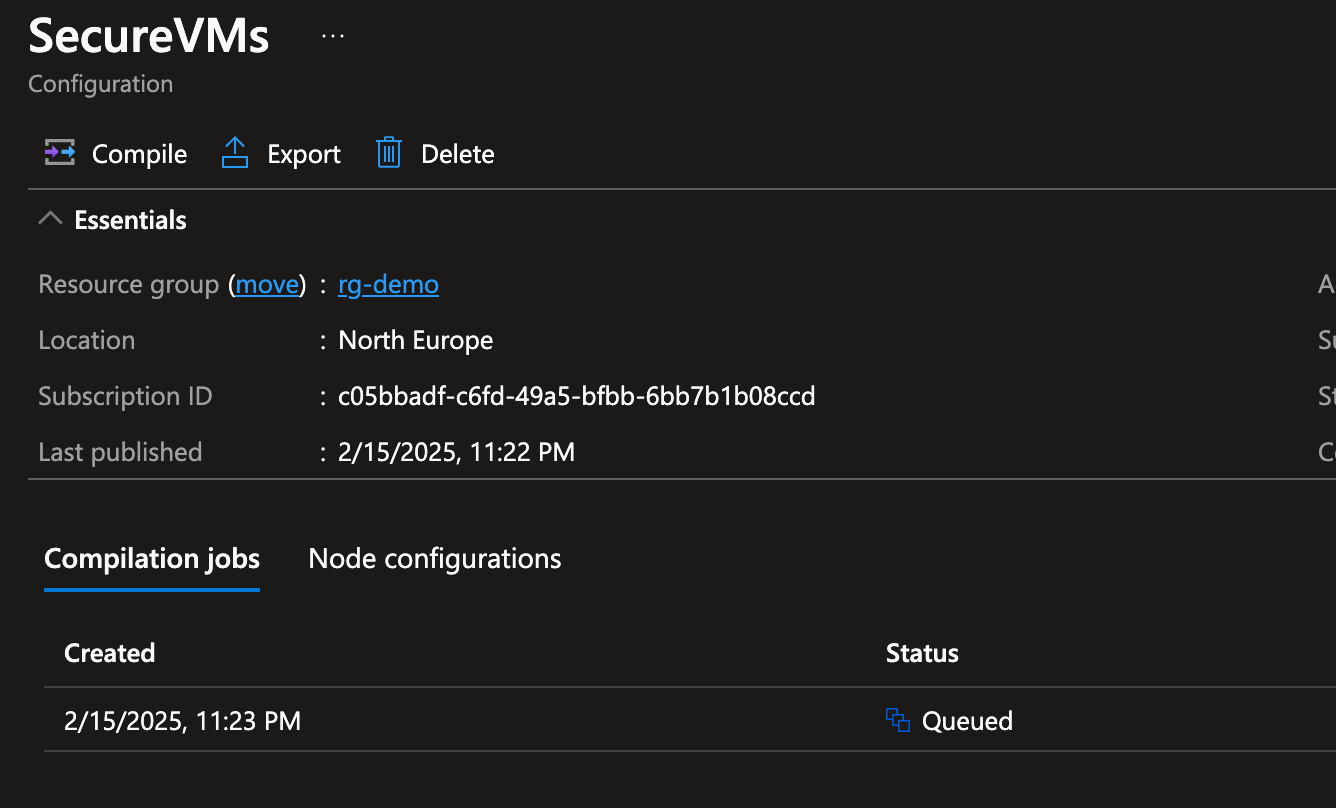Open the ellipsis menu beside SecureVMs
The height and width of the screenshot is (808, 1336).
point(331,34)
